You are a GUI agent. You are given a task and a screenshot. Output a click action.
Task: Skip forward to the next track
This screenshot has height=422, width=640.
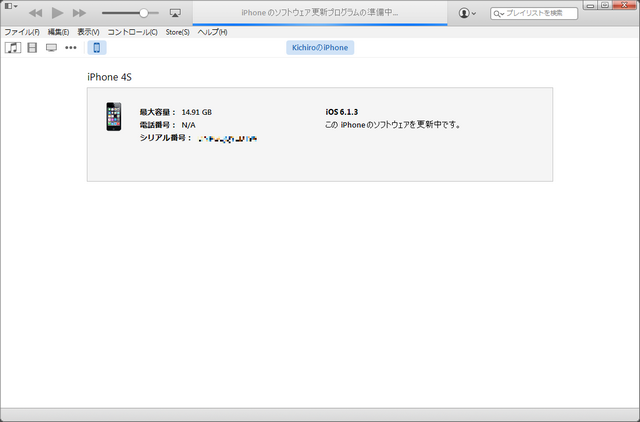coord(79,13)
